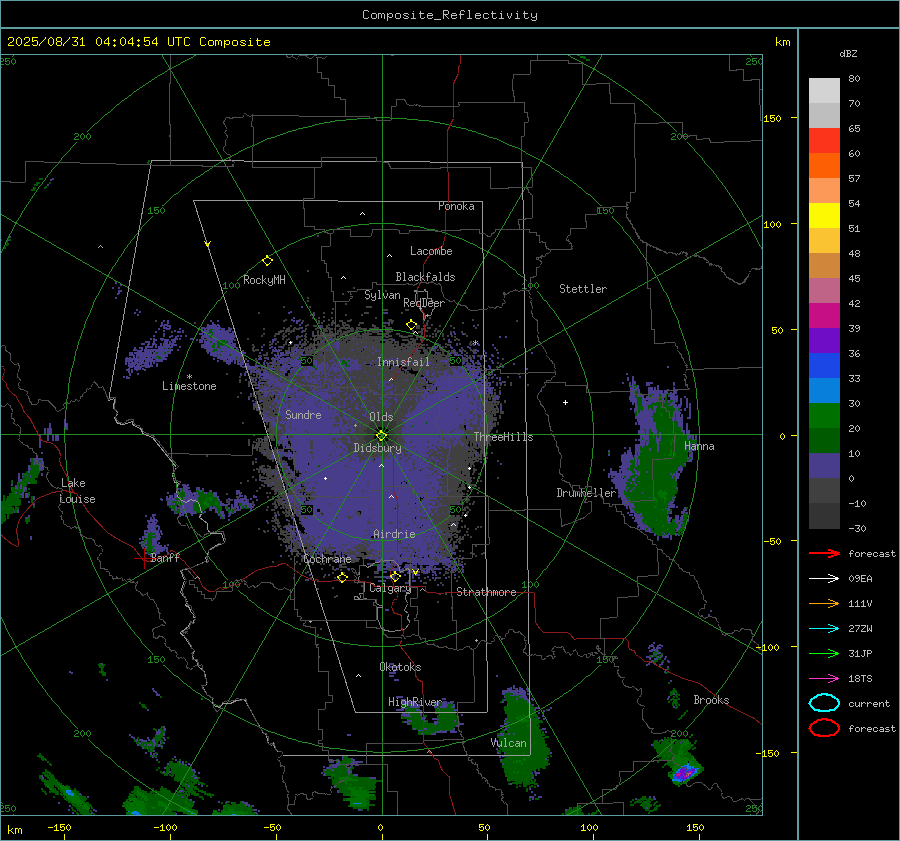Click the cyan current ellipse icon

coord(824,703)
